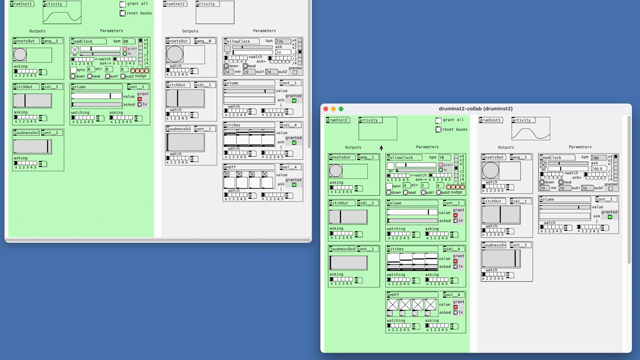The image size is (640, 360).
Task: Click volume value slider in drumInst2-collab green panel
Action: (412, 212)
